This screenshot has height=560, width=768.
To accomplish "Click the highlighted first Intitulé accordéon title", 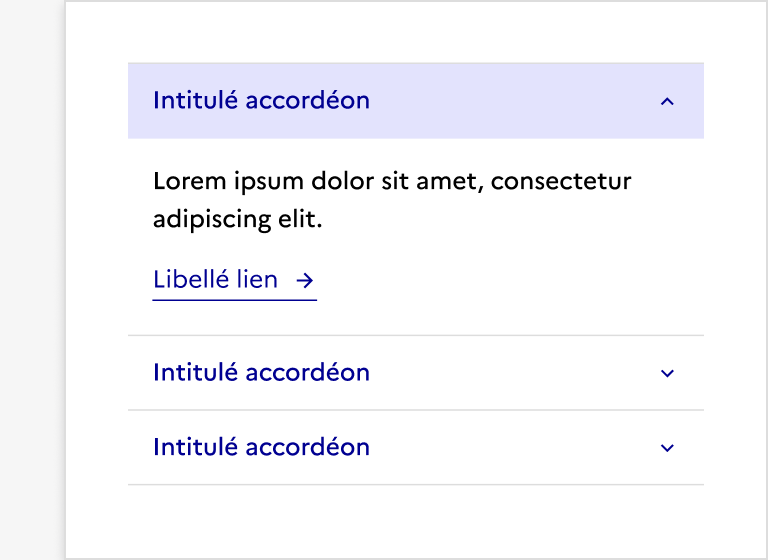I will 261,101.
